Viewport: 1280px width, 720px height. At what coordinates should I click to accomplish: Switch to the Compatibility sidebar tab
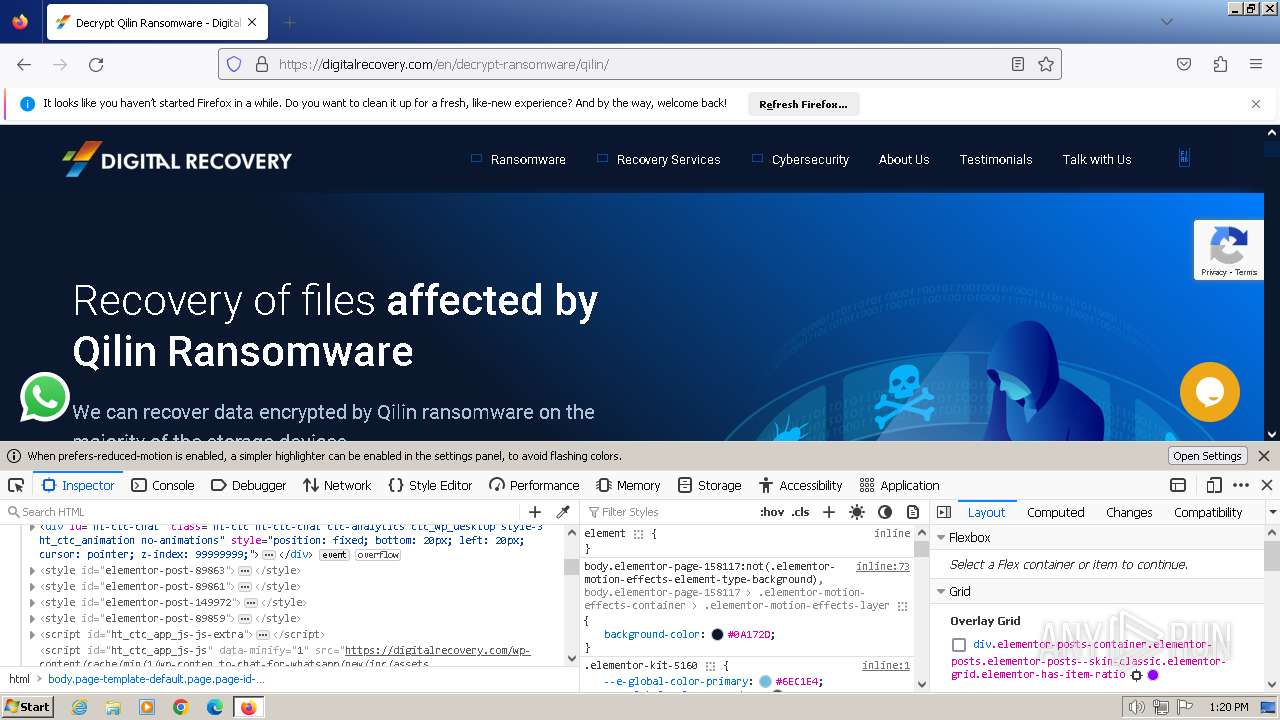(x=1208, y=512)
